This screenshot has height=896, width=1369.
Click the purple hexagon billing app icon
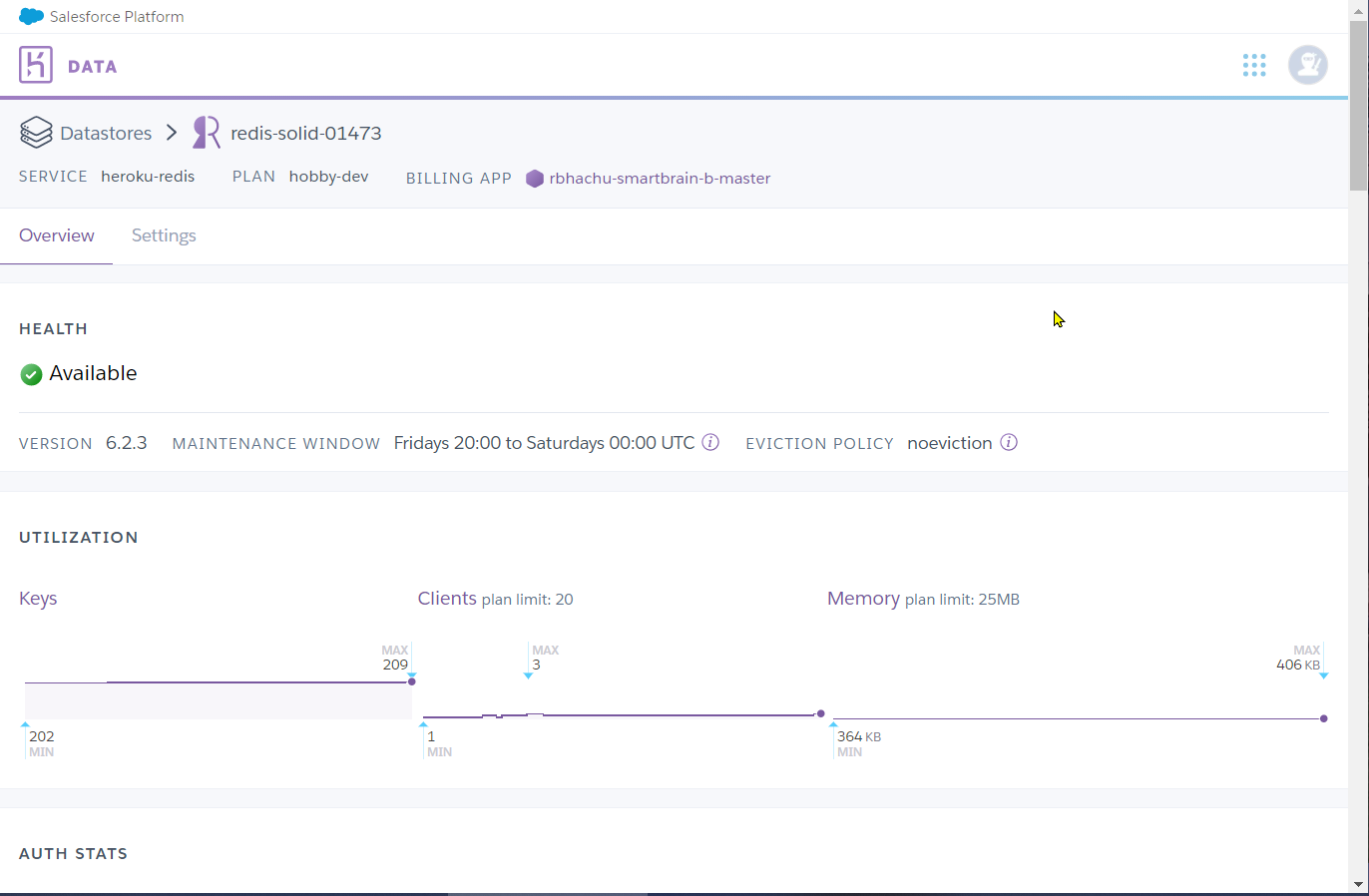tap(535, 179)
